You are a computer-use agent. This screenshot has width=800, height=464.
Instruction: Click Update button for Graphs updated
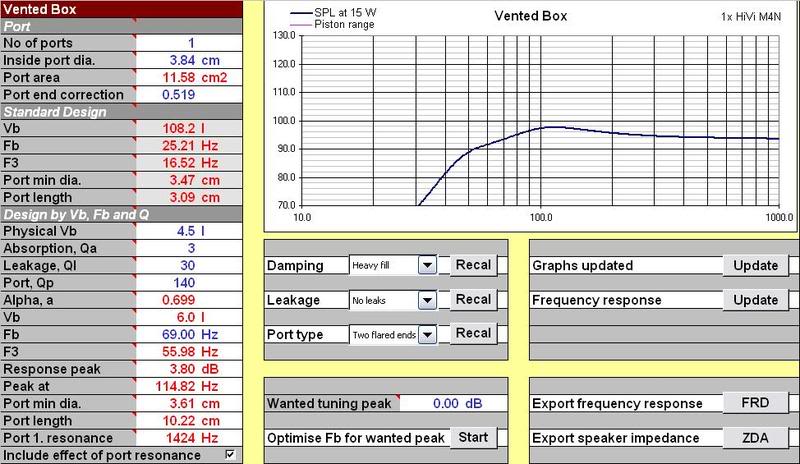click(x=755, y=265)
